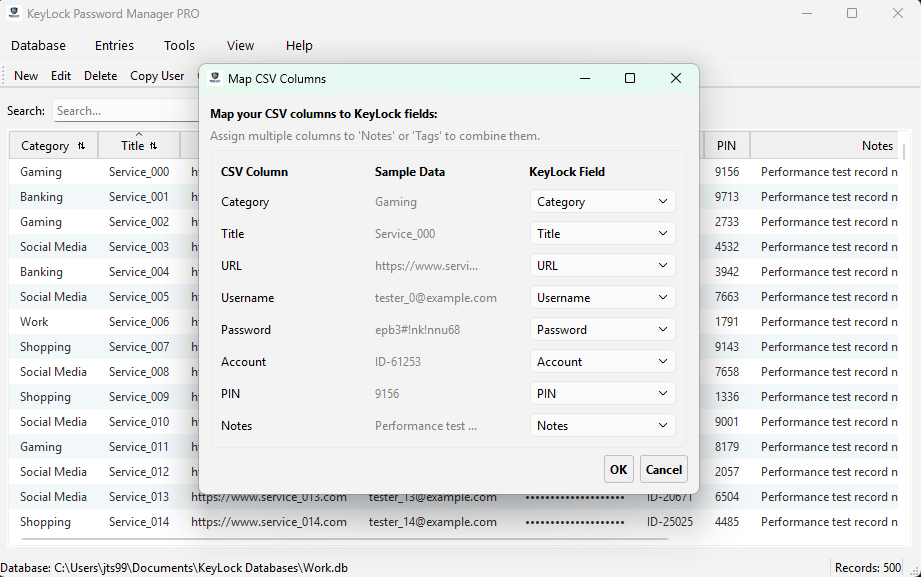This screenshot has width=921, height=577.
Task: Focus the Search input field
Action: (126, 110)
